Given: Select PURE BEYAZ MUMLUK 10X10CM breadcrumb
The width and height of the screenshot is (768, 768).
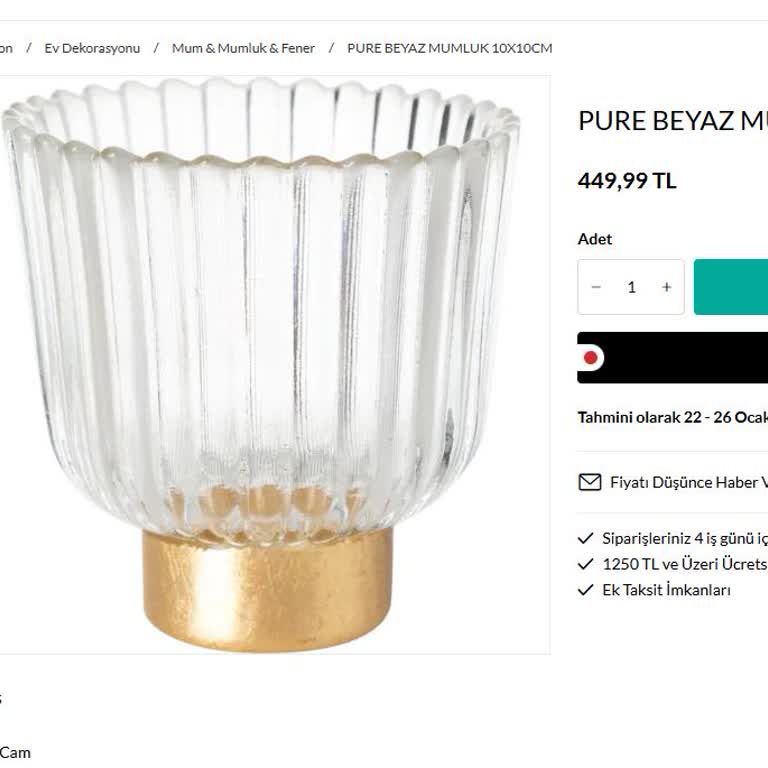Looking at the screenshot, I should pyautogui.click(x=449, y=48).
